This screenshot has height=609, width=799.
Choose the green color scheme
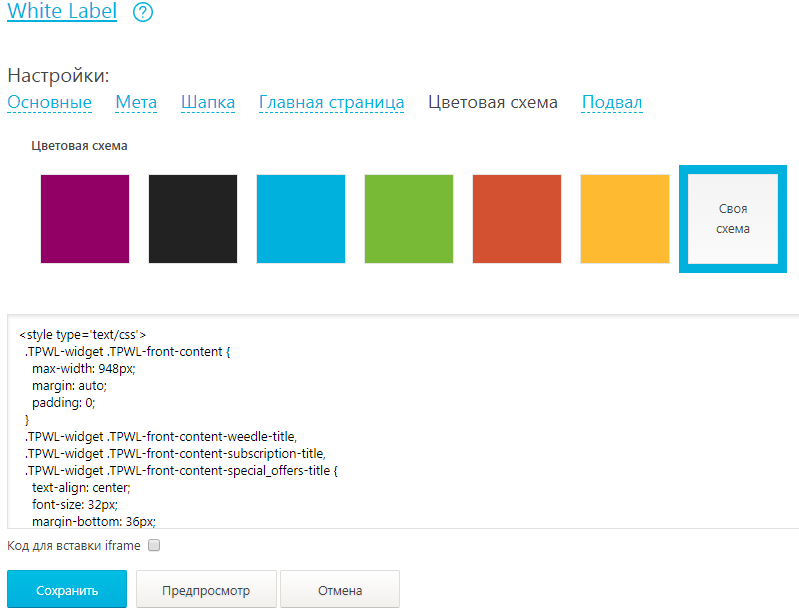[x=409, y=219]
